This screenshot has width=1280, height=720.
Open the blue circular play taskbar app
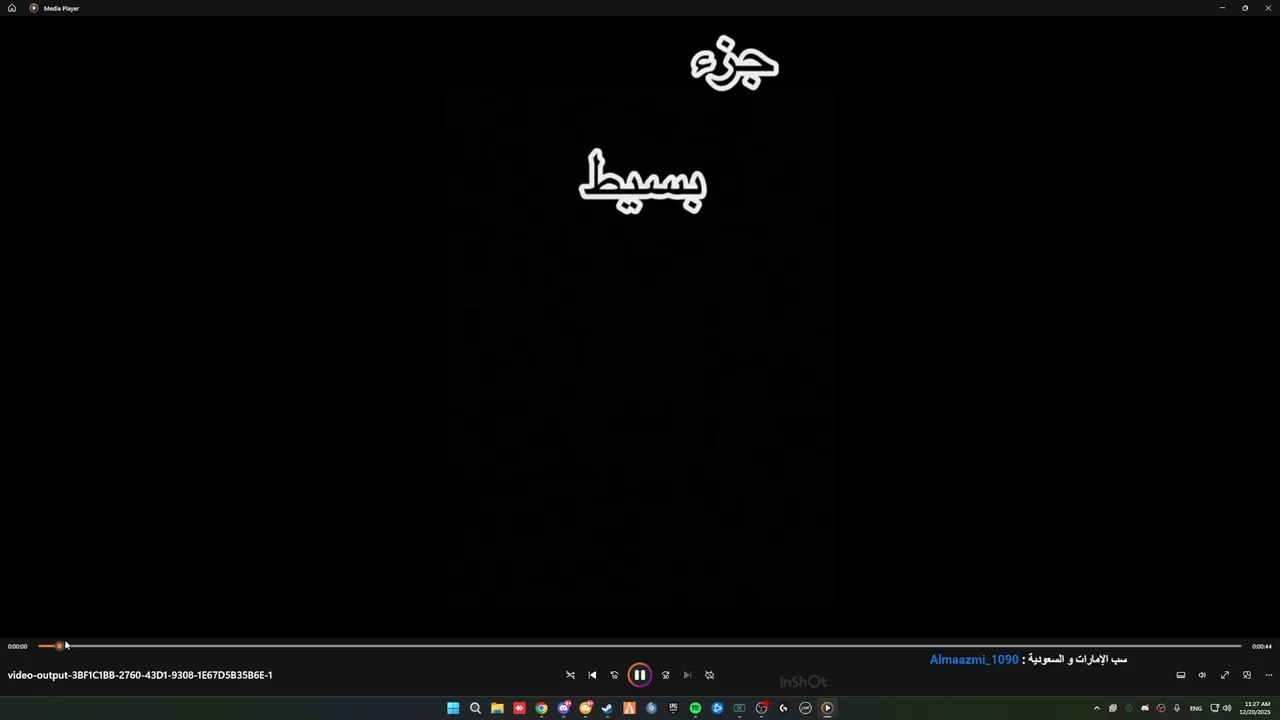pos(717,708)
